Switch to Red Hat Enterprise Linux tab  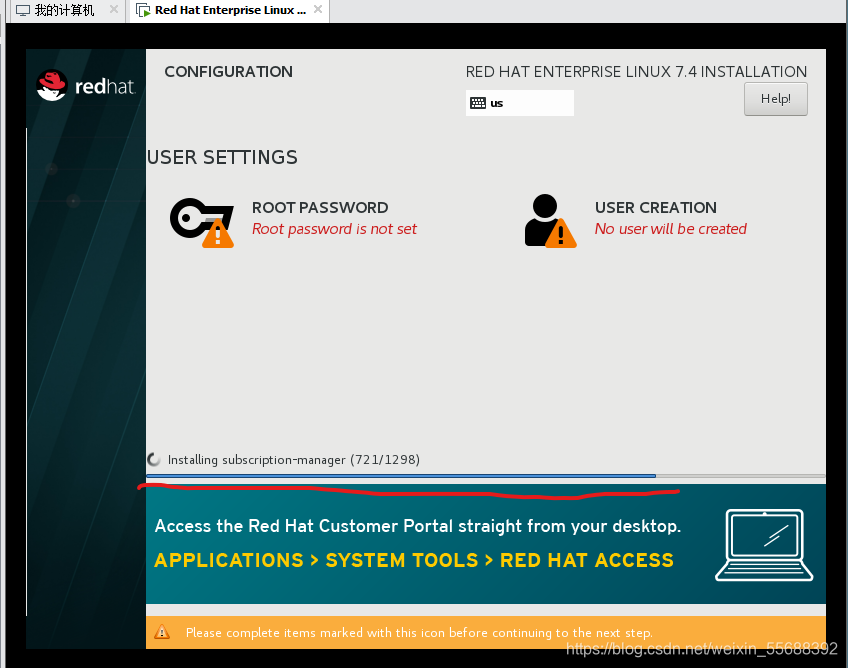click(x=230, y=10)
